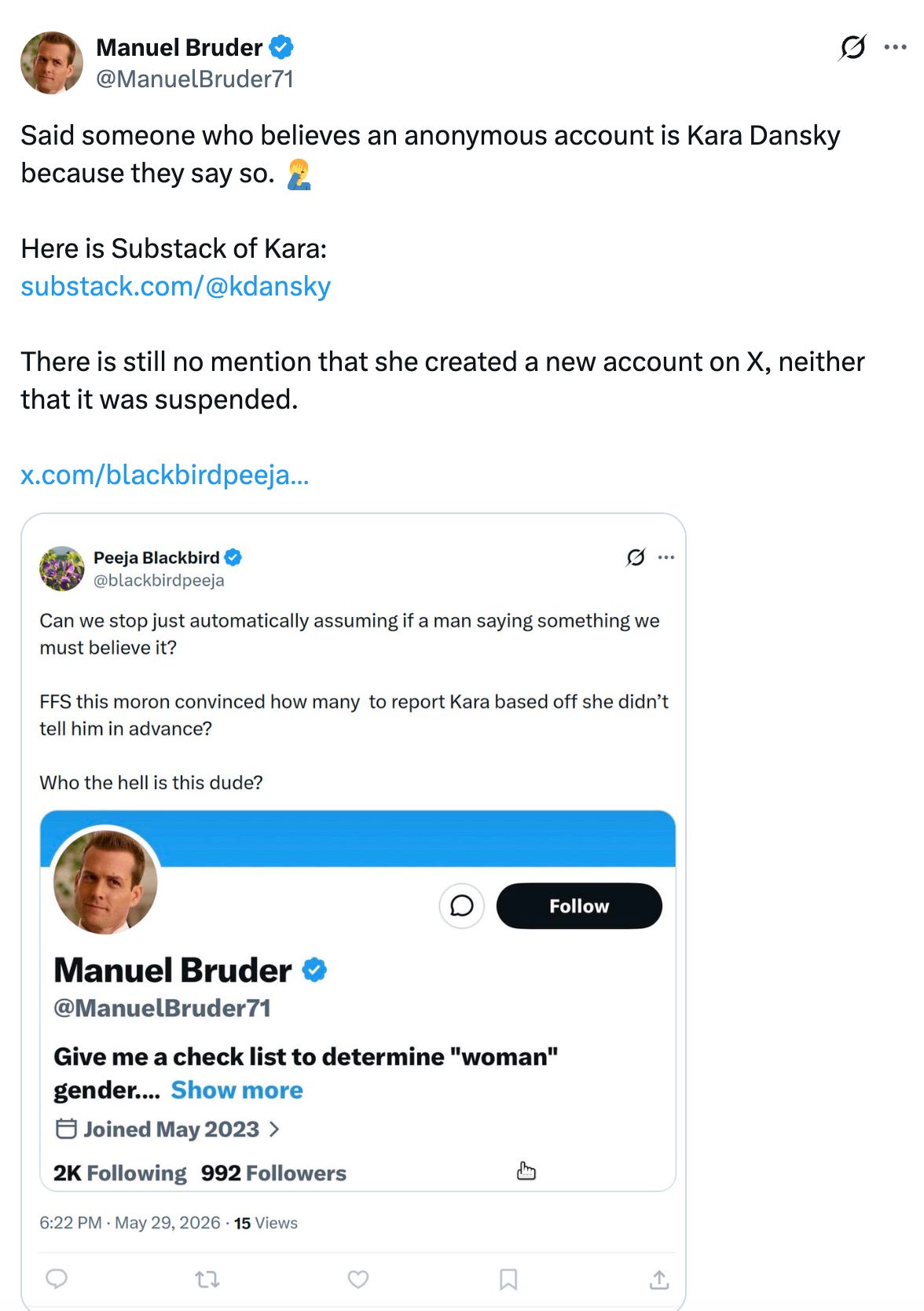Open the three-dot menu on the quoted post
This screenshot has height=1311, width=924.
pyautogui.click(x=666, y=557)
